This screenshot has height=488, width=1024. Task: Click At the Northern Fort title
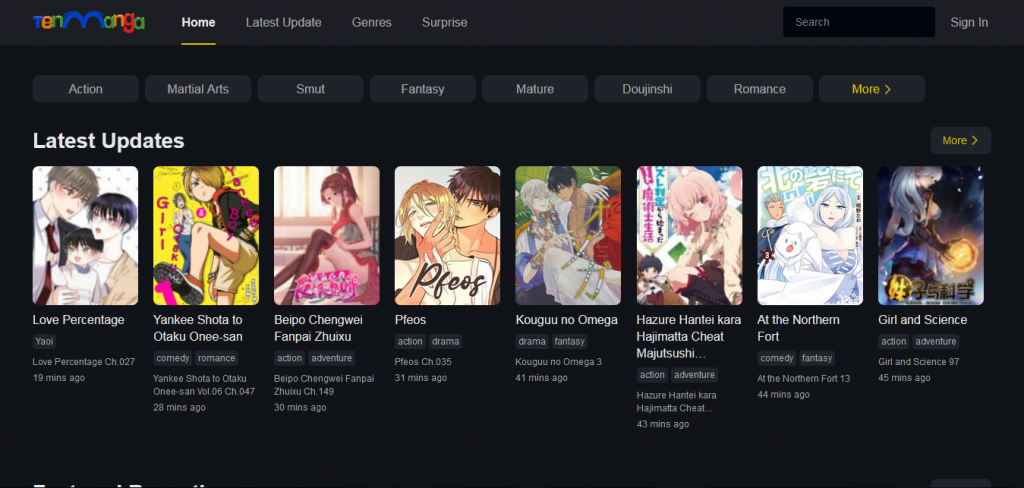799,329
